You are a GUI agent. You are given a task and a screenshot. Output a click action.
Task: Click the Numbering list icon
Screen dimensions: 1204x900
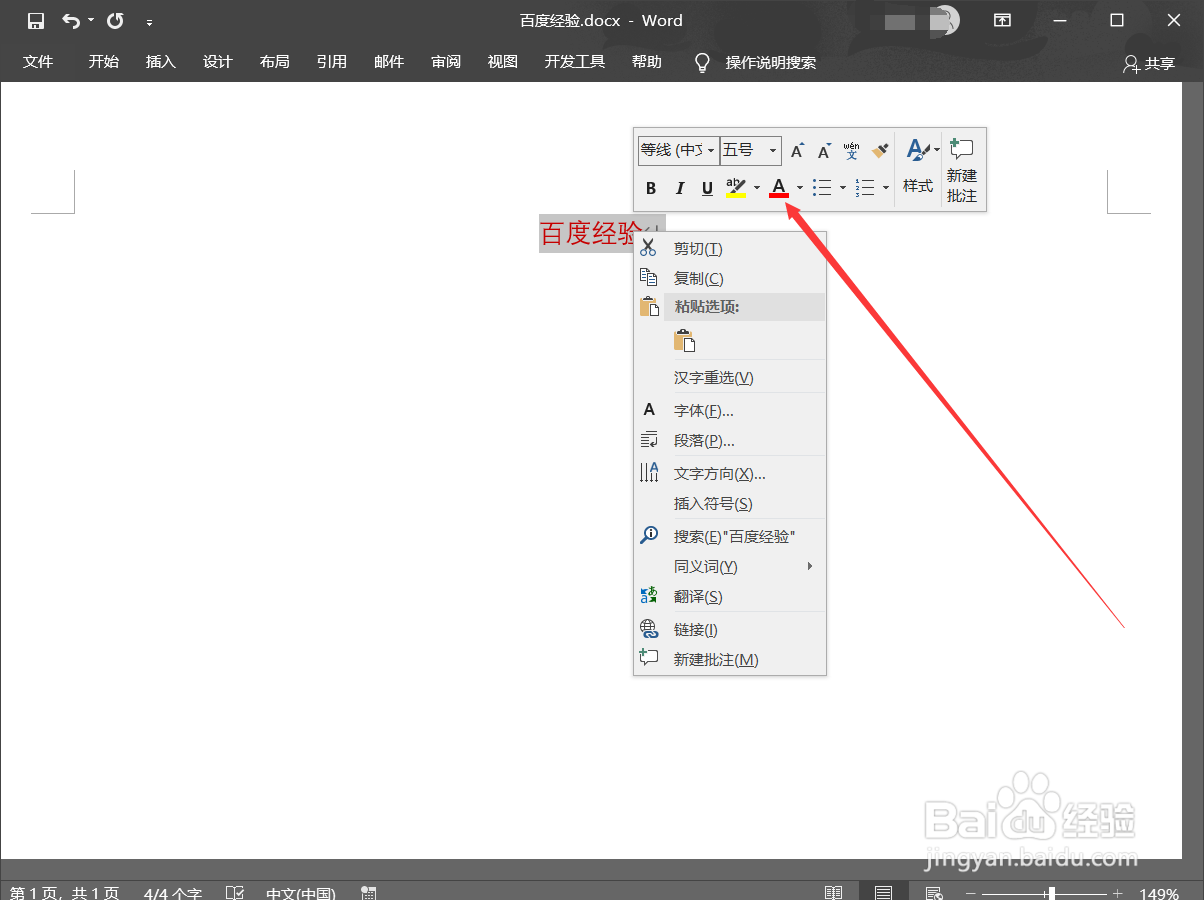(x=865, y=188)
